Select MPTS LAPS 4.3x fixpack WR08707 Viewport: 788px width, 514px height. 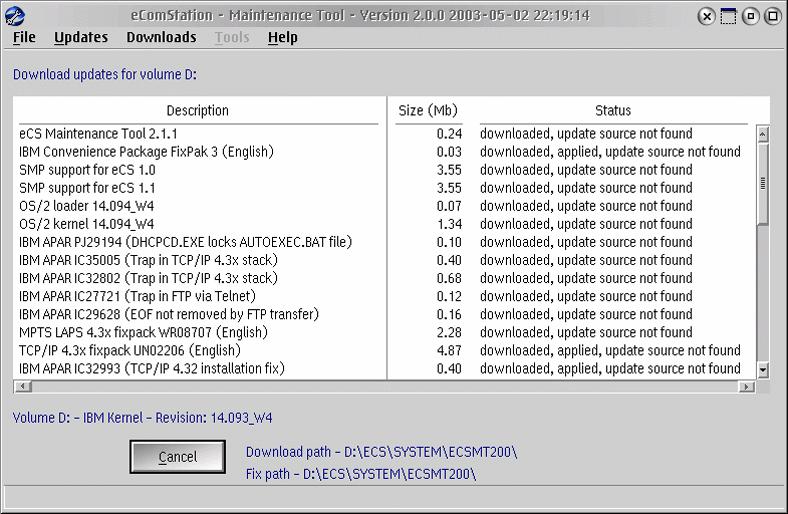(143, 333)
